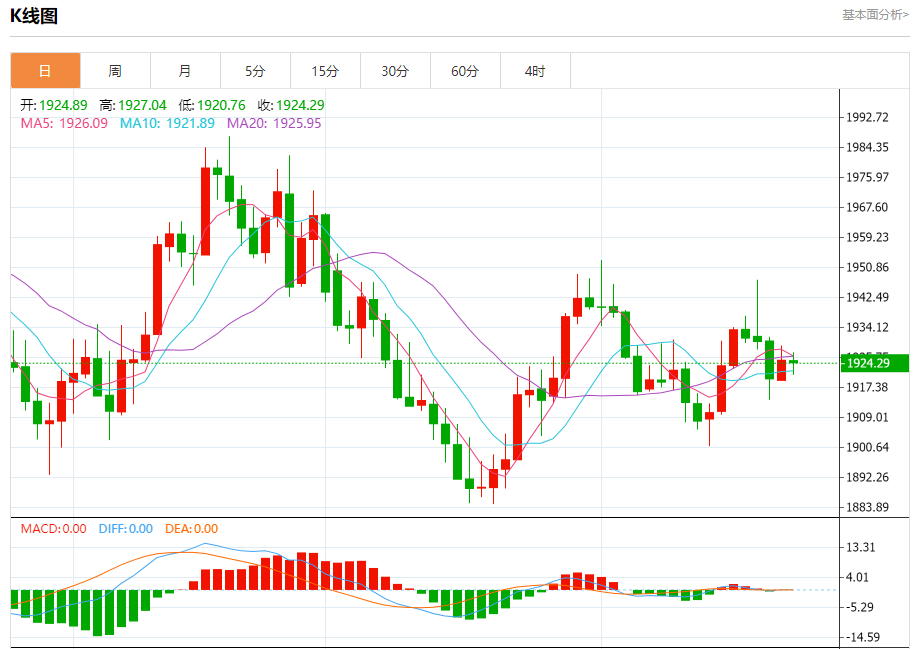Select the 日 daily chart tab
This screenshot has width=917, height=649.
[x=45, y=71]
